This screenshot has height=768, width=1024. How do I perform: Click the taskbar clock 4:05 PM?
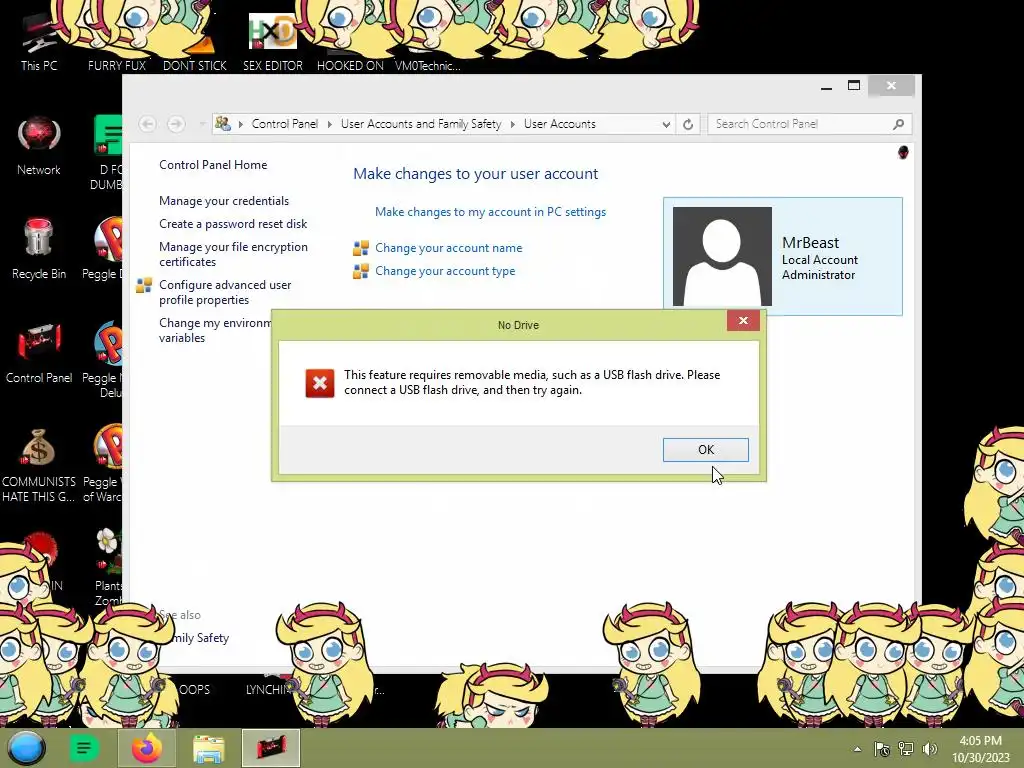click(980, 749)
